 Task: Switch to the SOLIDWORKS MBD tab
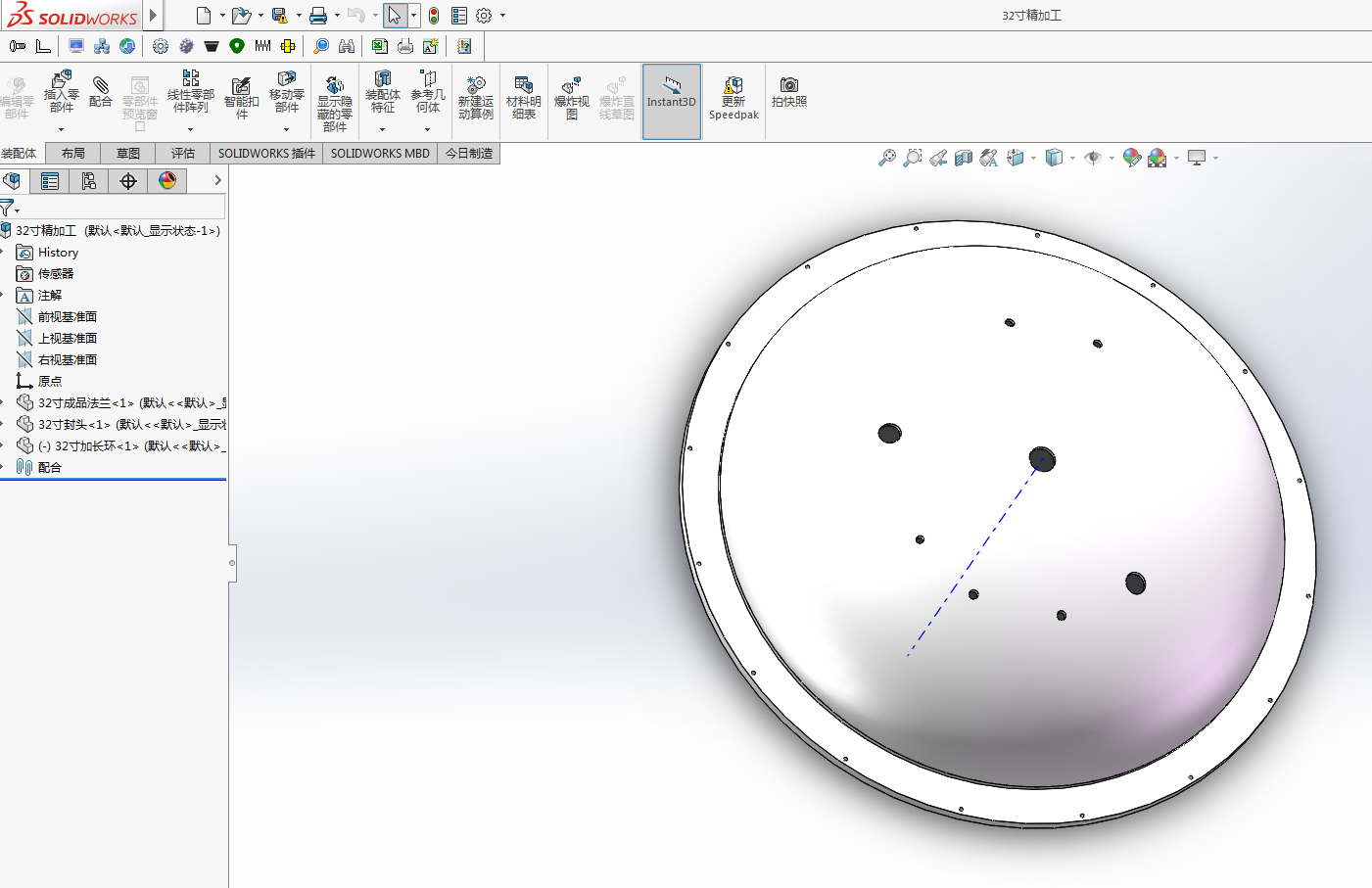(380, 154)
